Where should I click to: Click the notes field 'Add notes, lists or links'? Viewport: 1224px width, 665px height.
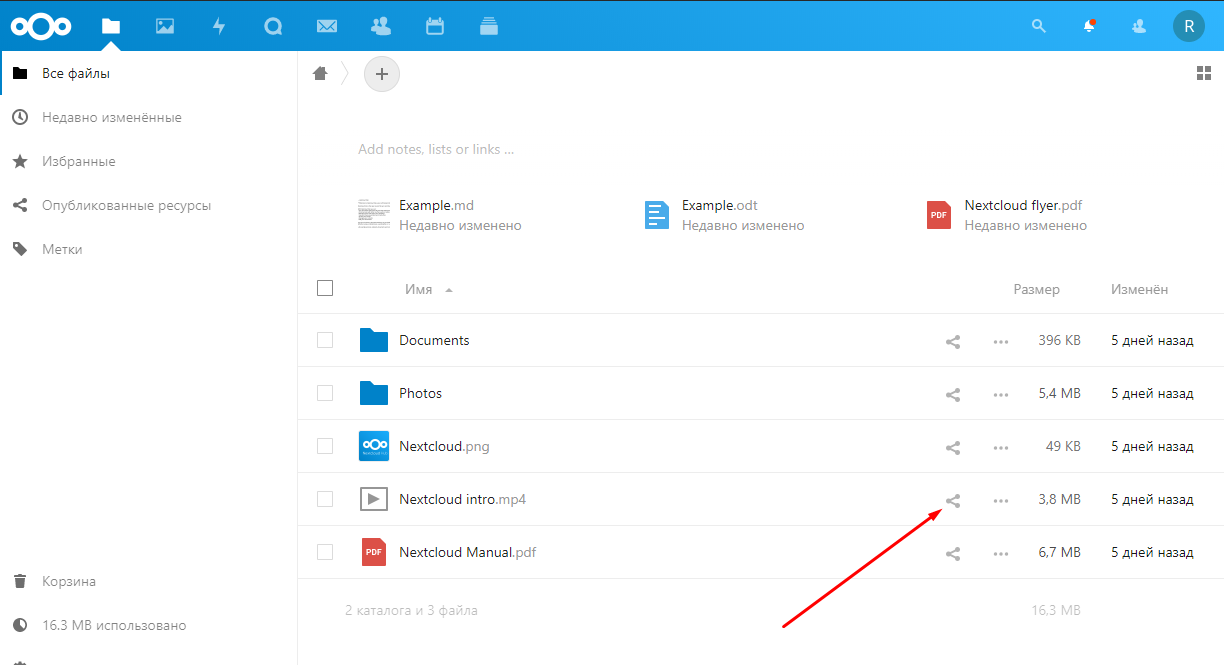click(x=436, y=149)
